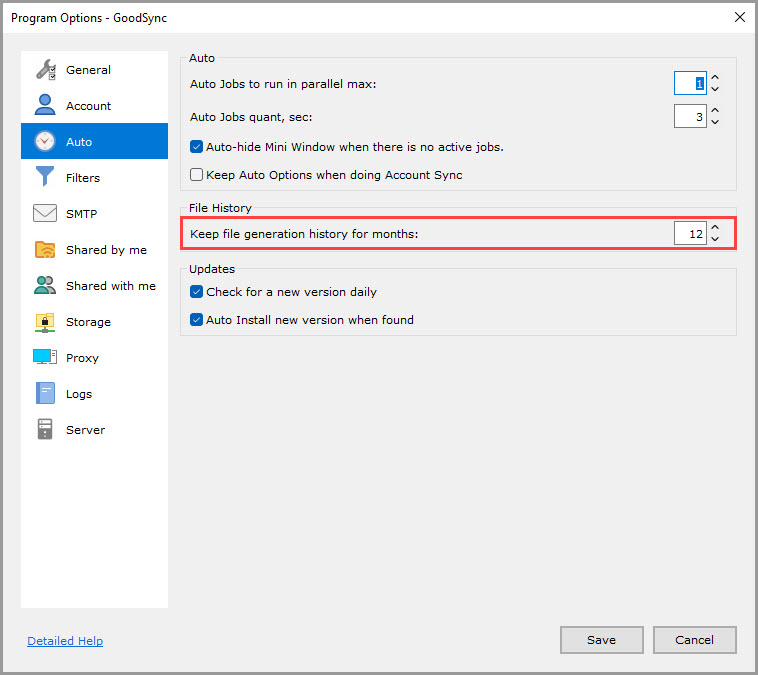
Task: Click the Filters funnel icon
Action: (x=45, y=176)
